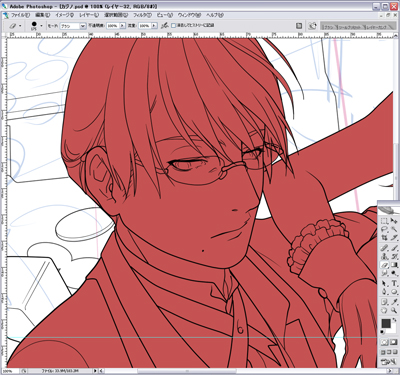This screenshot has height=375, width=400.
Task: Open the Brushes tab in palette well
Action: point(329,27)
